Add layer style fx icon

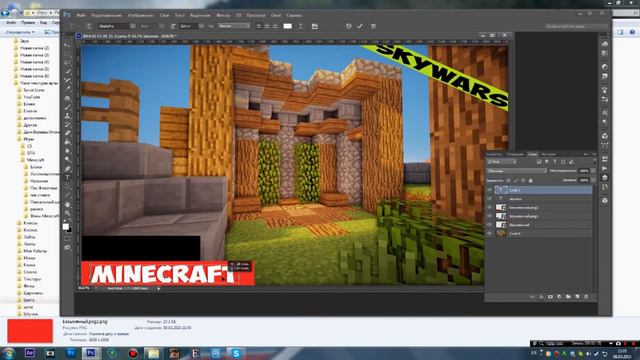[x=541, y=297]
